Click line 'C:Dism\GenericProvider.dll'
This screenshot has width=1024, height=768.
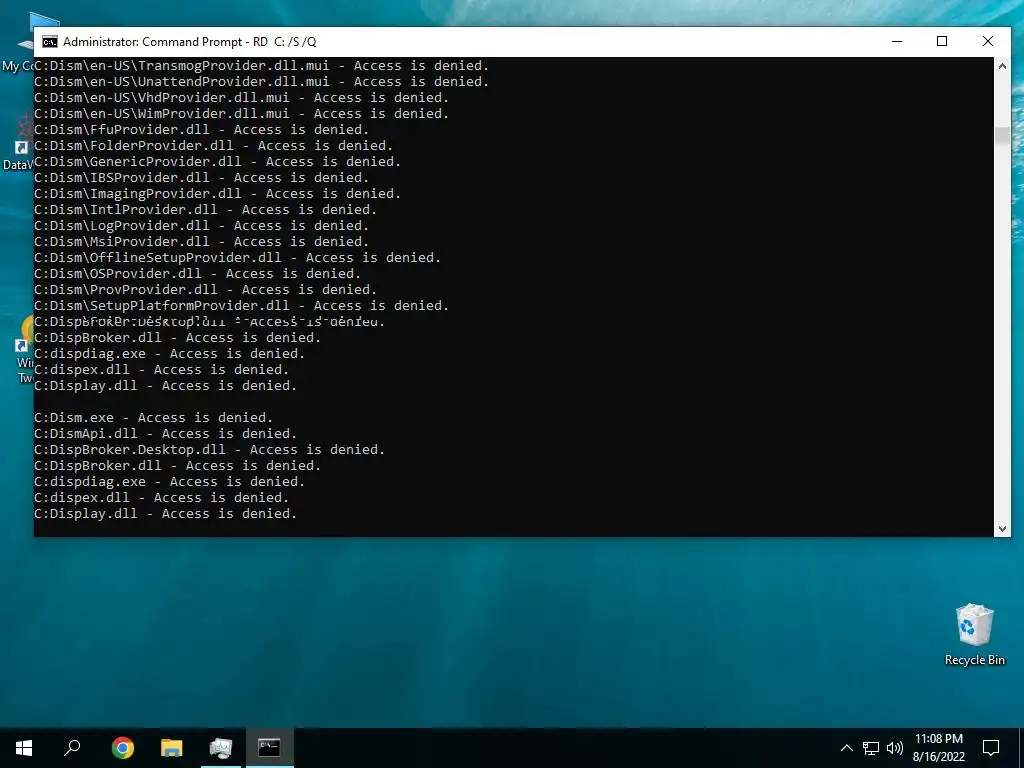217,161
